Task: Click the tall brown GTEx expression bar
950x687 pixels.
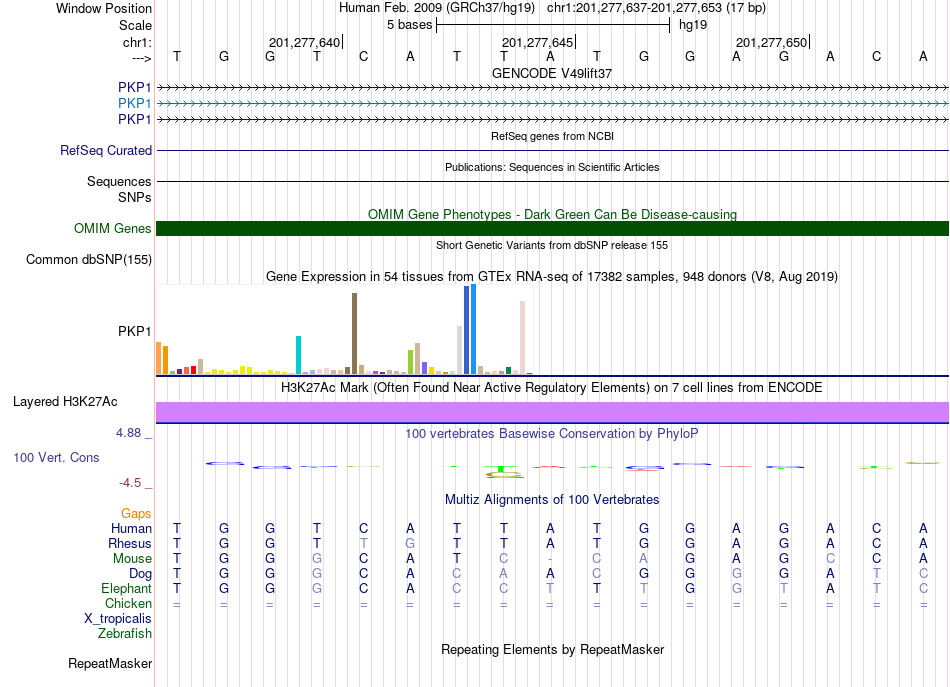Action: point(354,333)
